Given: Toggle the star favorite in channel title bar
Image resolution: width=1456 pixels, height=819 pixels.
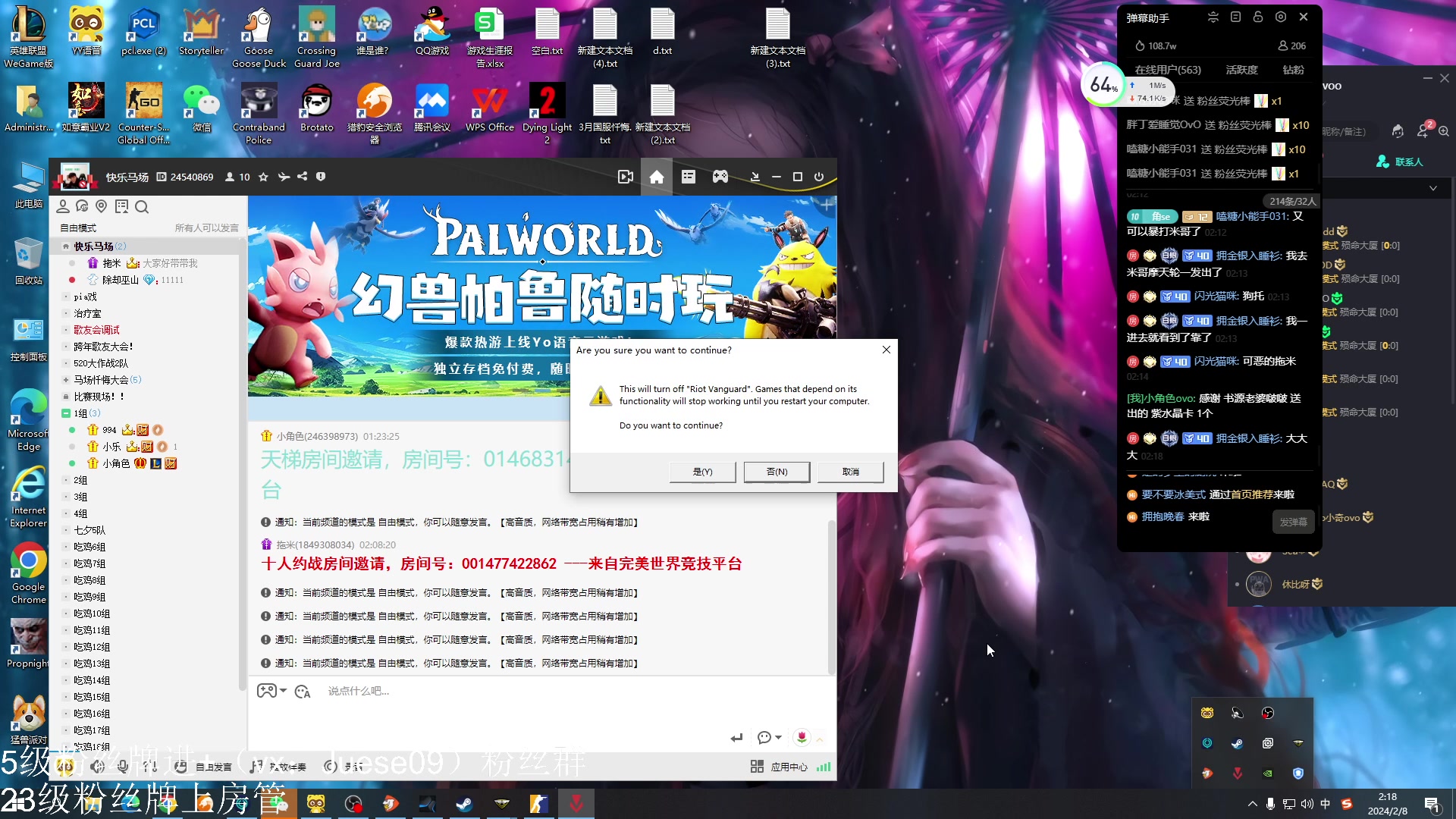Looking at the screenshot, I should pos(263,177).
